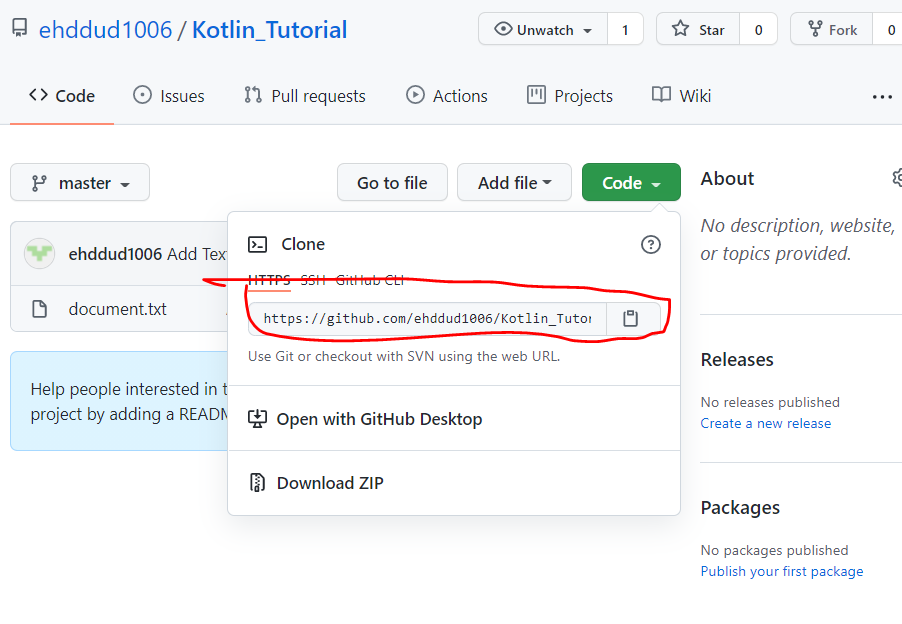The height and width of the screenshot is (624, 902).
Task: Click the clone URL text field
Action: click(427, 319)
